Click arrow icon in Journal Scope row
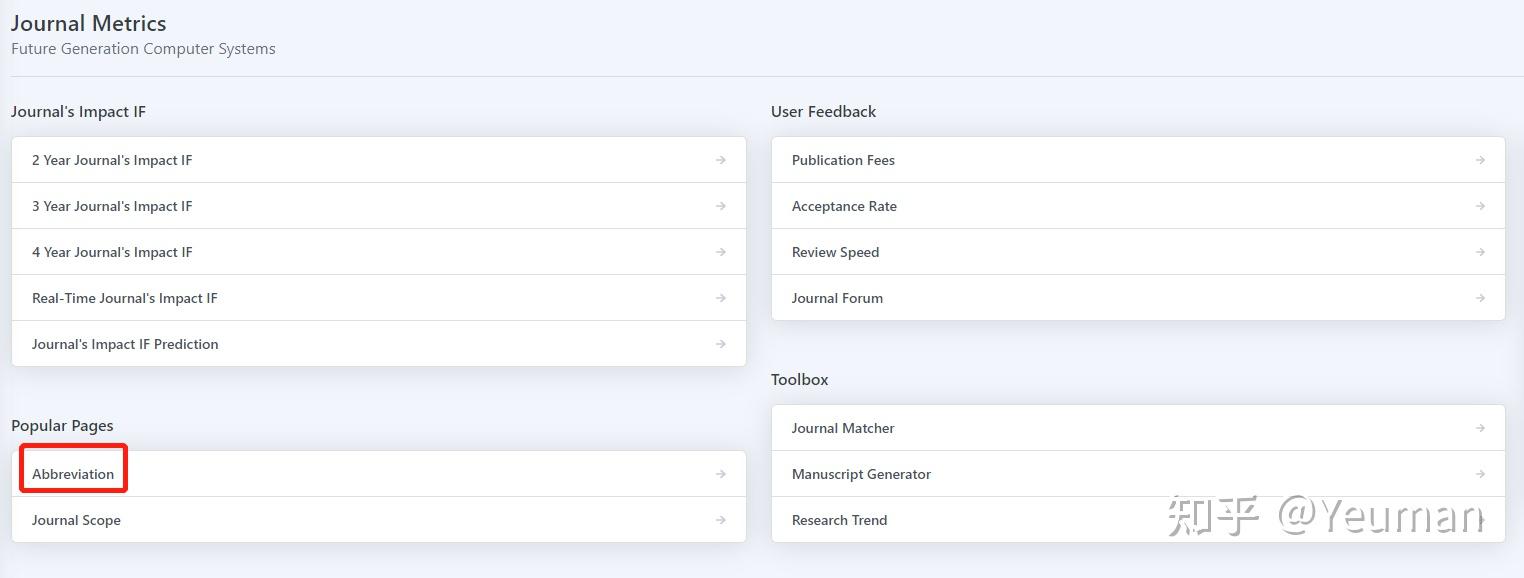Screen dimensions: 1524x578 721,520
